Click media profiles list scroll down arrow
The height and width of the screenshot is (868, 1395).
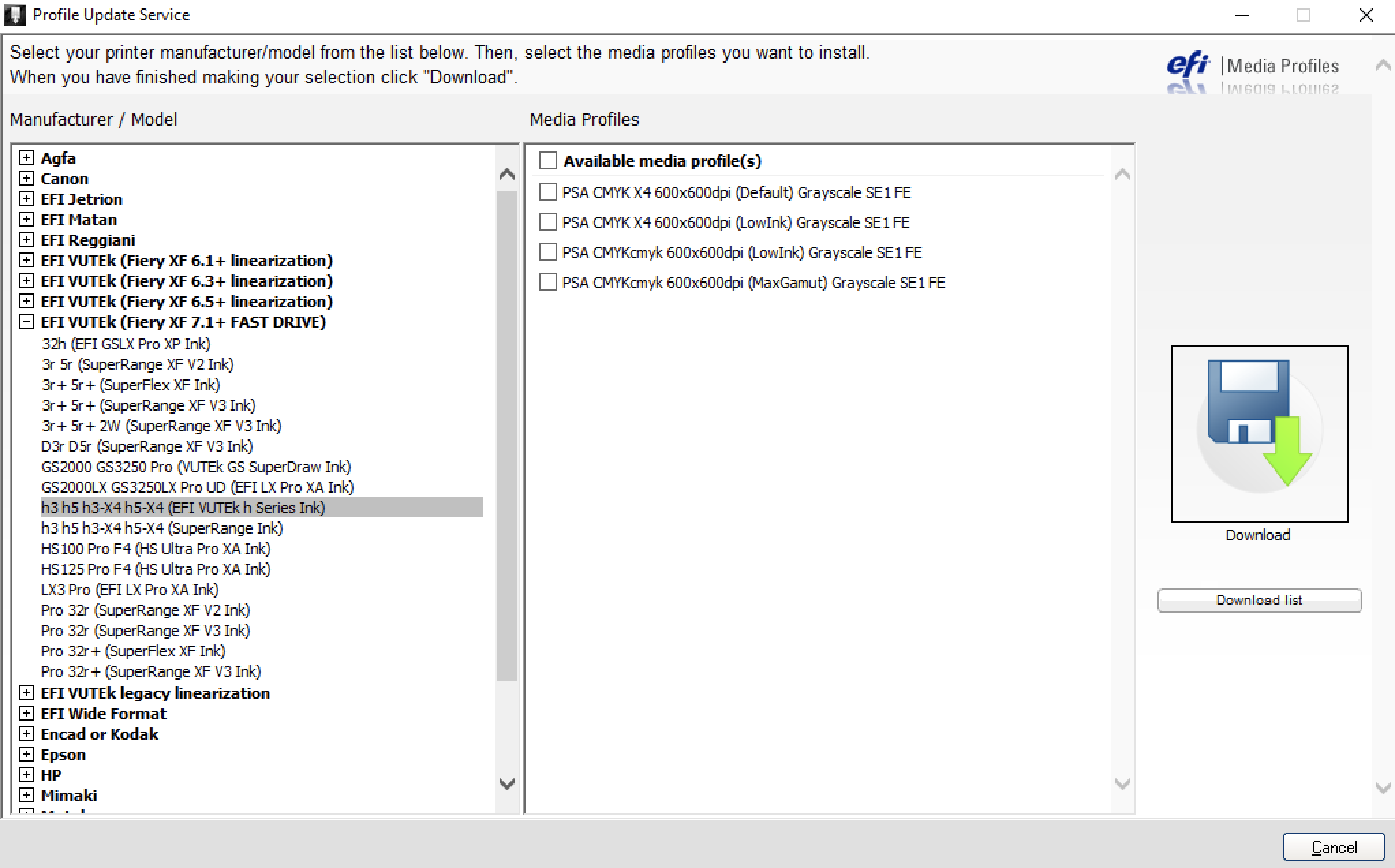1123,783
